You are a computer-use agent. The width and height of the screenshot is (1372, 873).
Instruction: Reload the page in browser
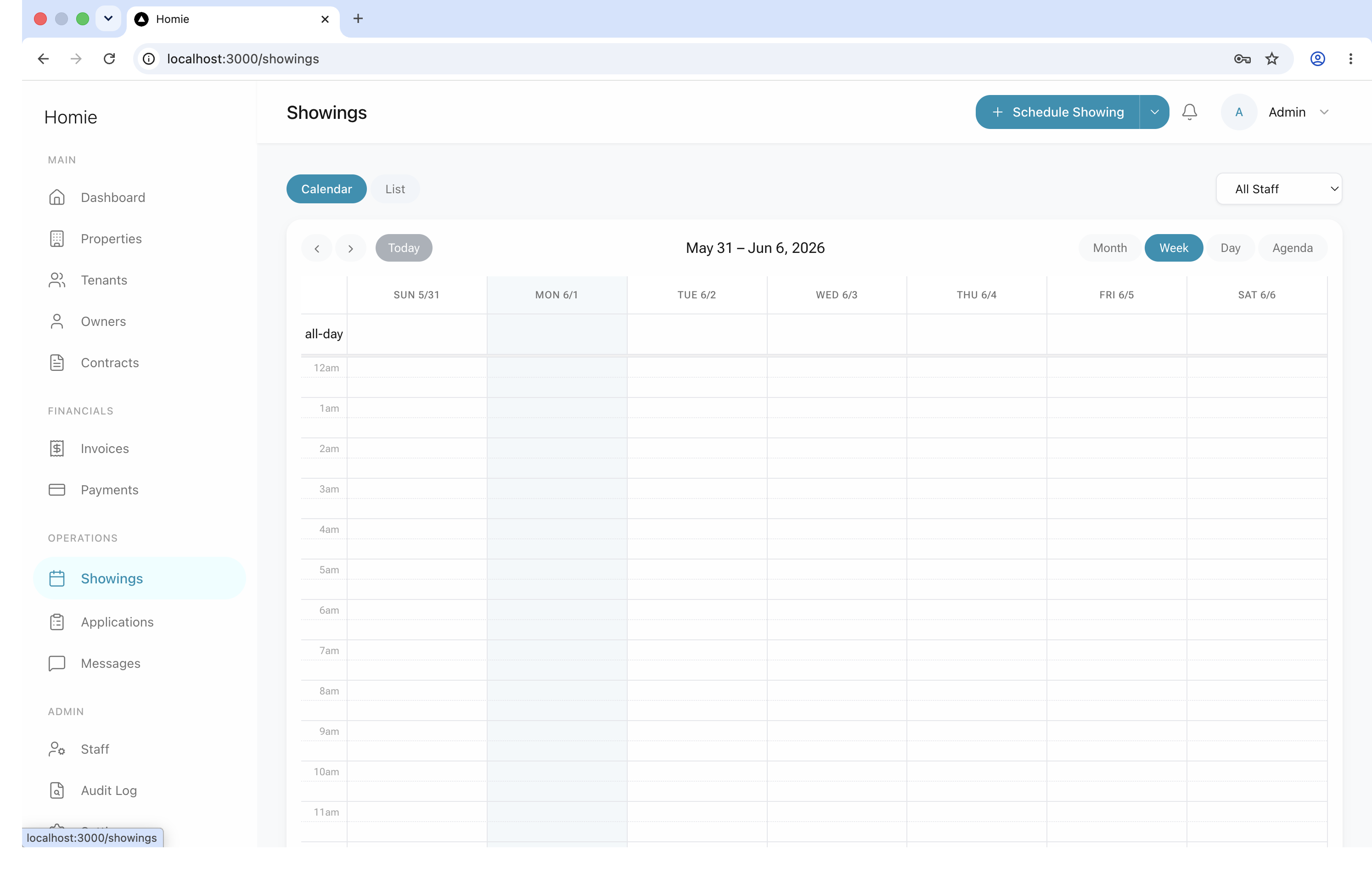click(x=109, y=59)
